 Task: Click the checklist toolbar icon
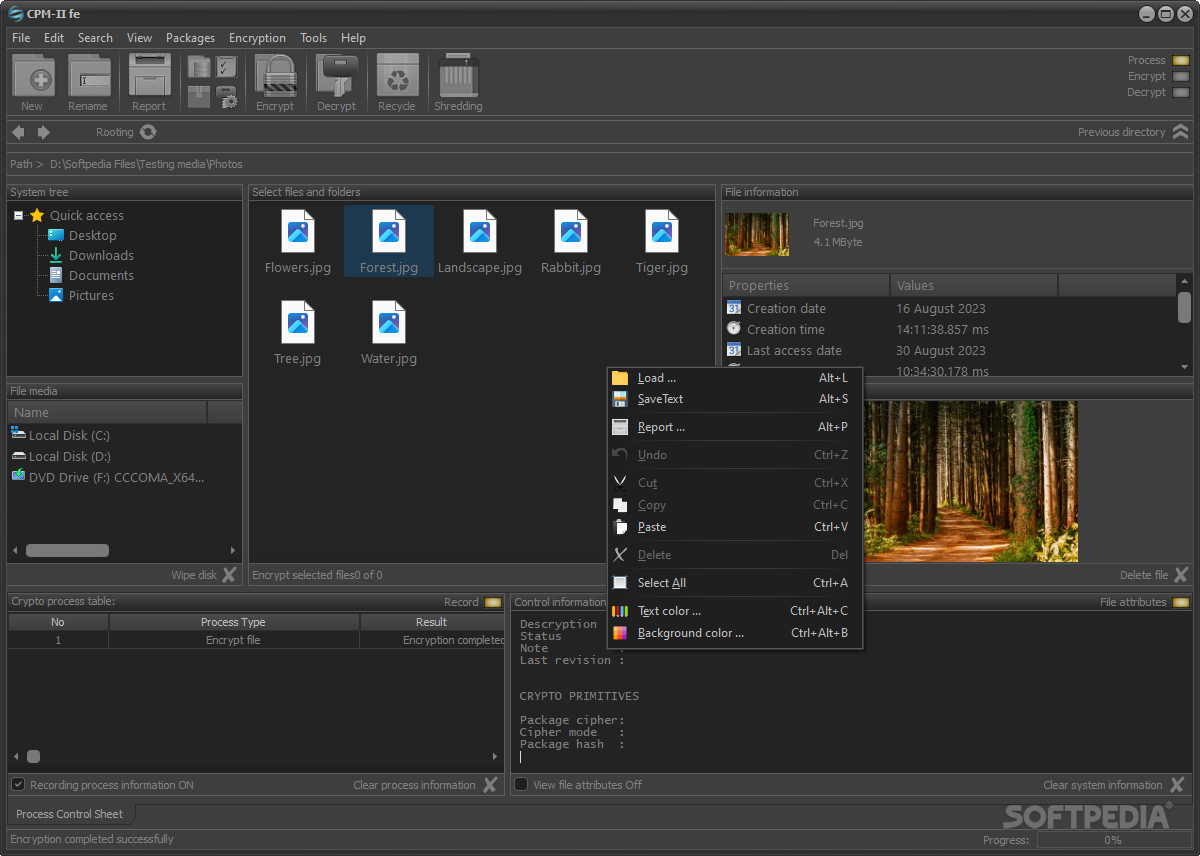coord(227,67)
